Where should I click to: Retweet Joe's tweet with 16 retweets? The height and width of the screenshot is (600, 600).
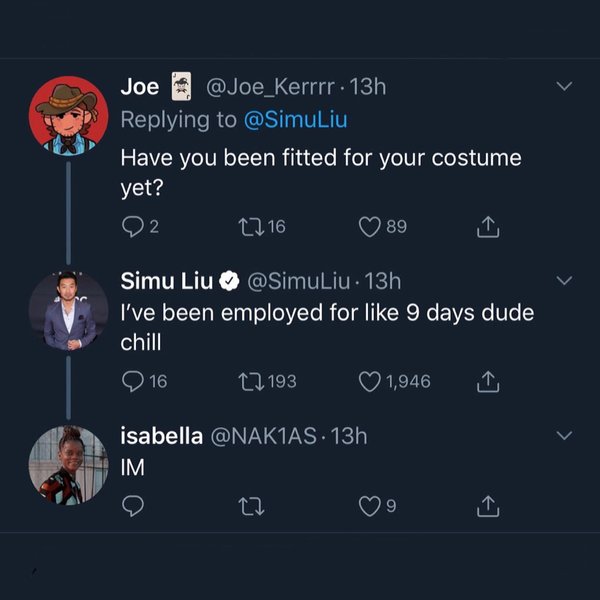(x=251, y=227)
